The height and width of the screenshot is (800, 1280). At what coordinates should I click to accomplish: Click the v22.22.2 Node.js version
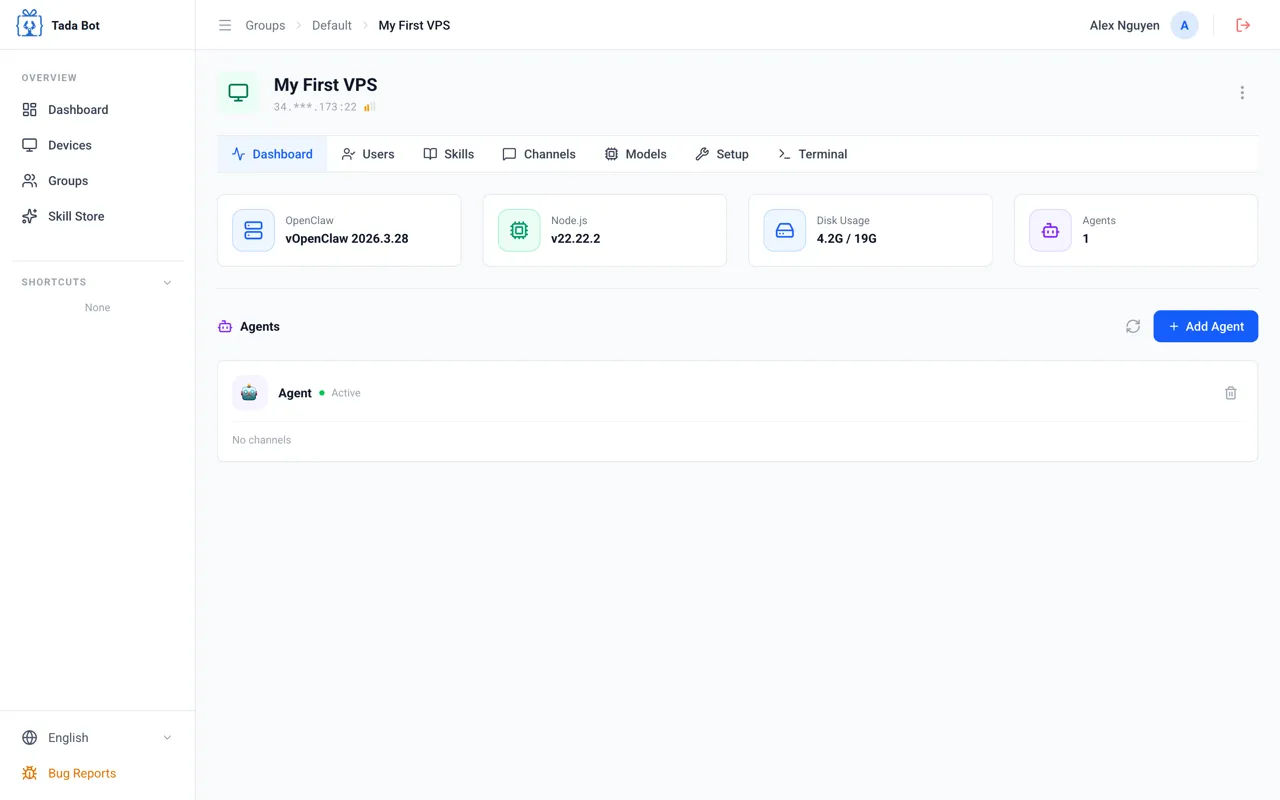tap(576, 239)
